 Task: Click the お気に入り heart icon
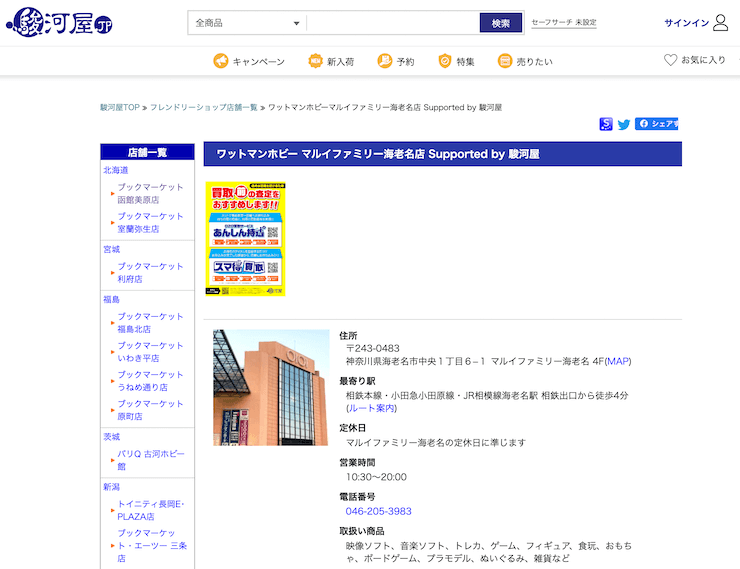(x=670, y=60)
